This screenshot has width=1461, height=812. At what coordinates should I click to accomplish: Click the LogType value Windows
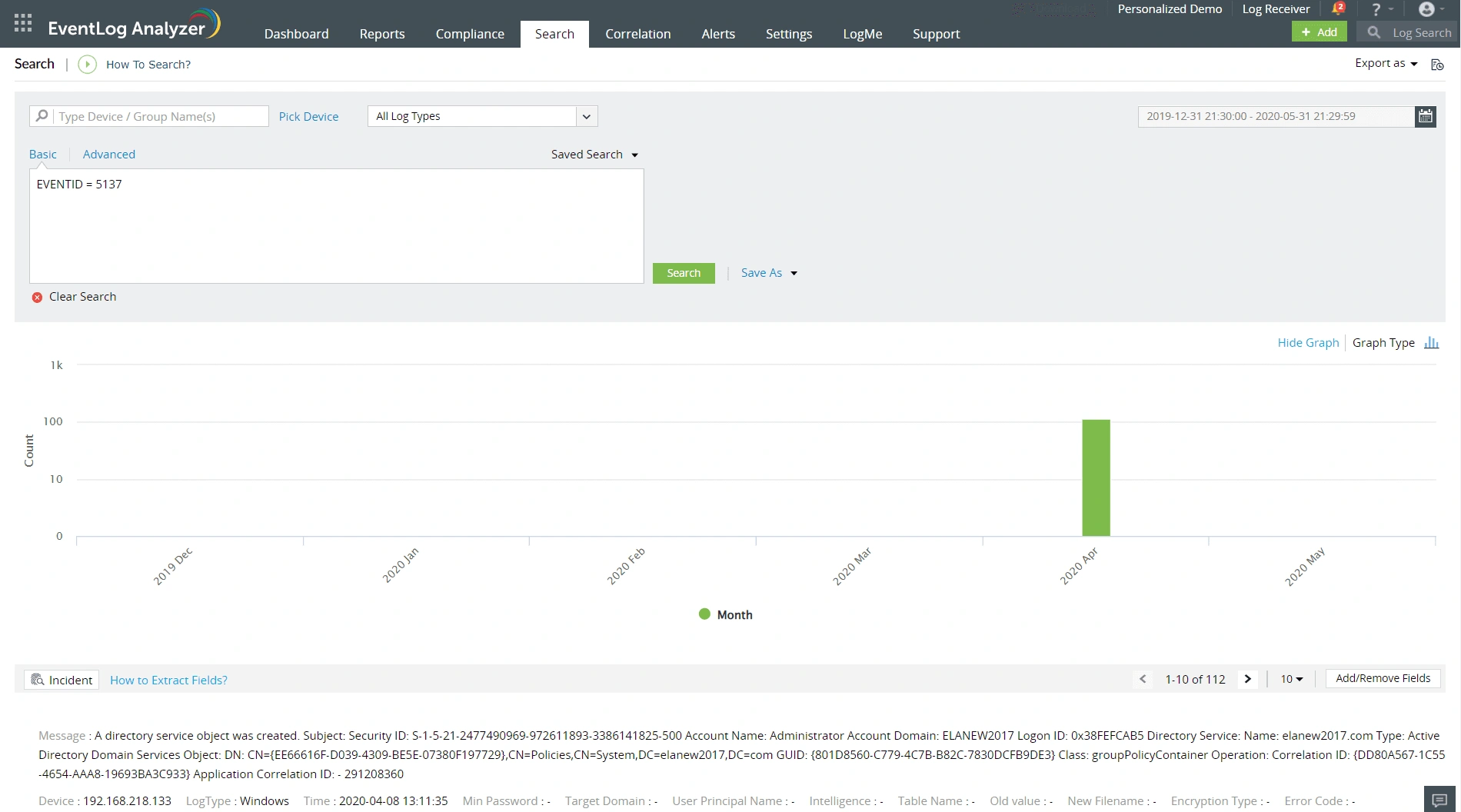pos(265,801)
